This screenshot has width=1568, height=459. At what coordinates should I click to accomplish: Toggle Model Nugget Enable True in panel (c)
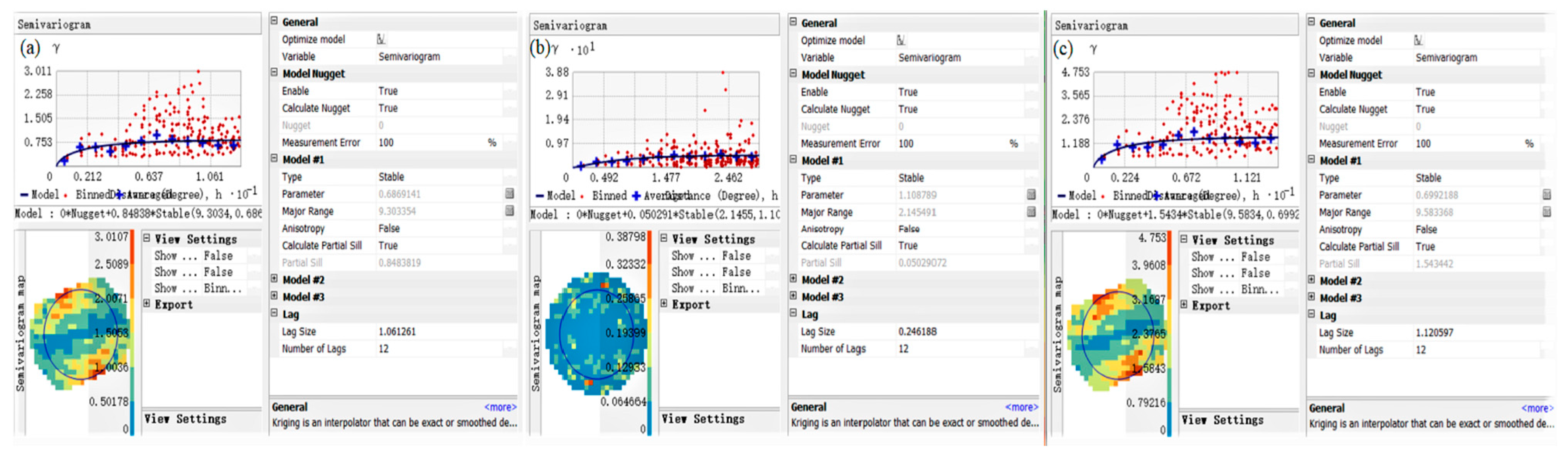point(1425,92)
